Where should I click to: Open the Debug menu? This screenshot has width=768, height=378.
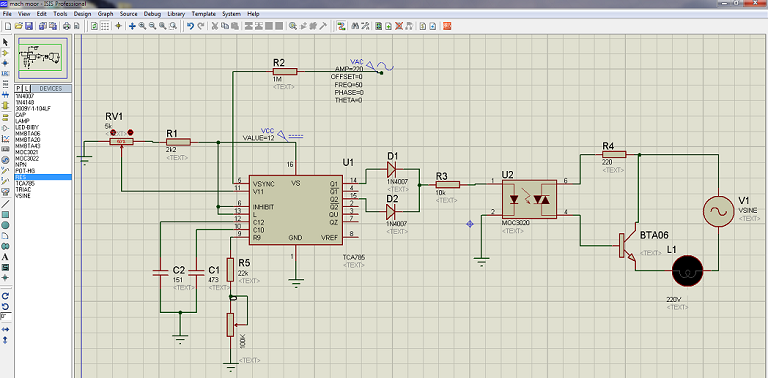pyautogui.click(x=152, y=14)
